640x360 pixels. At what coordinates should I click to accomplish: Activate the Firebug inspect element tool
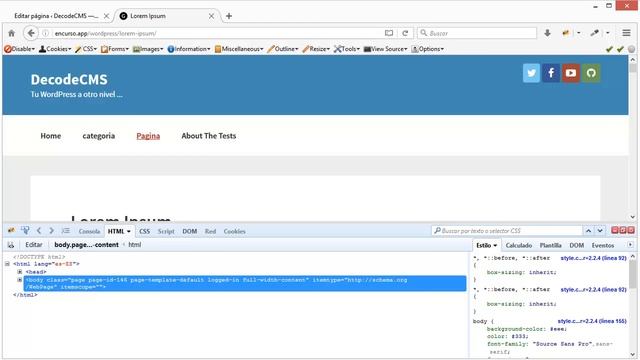[x=25, y=231]
